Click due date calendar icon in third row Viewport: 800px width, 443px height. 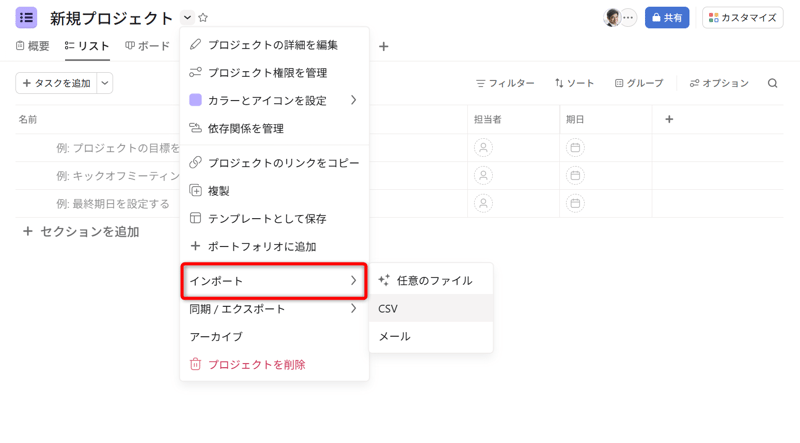[x=575, y=204]
